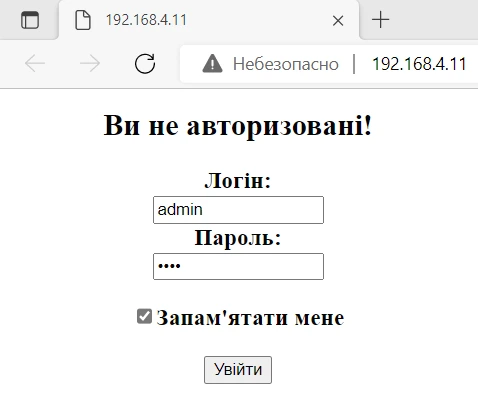Click the Логін: label
The width and height of the screenshot is (478, 407).
[x=237, y=180]
